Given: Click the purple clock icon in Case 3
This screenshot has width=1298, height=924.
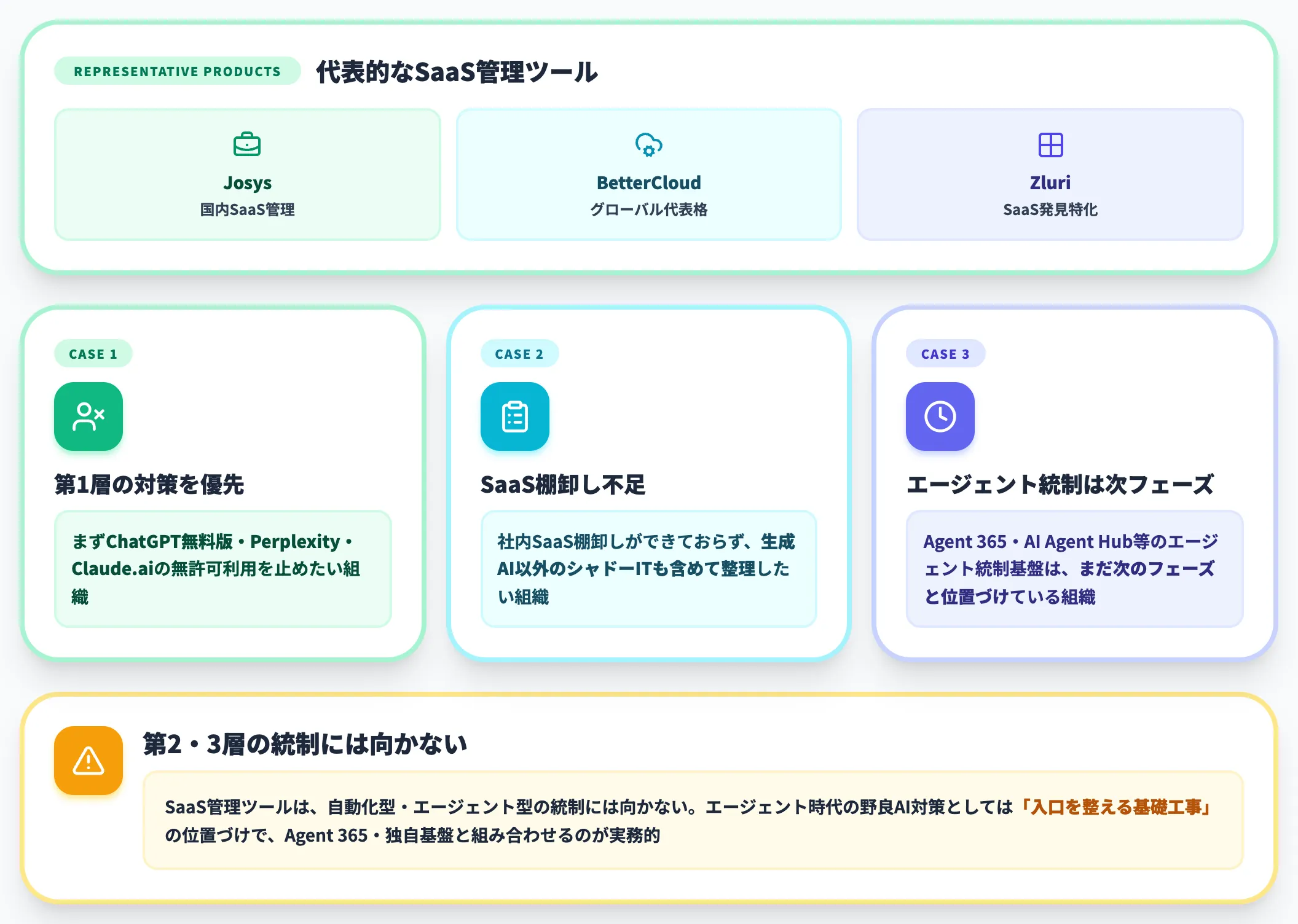Looking at the screenshot, I should coord(940,417).
